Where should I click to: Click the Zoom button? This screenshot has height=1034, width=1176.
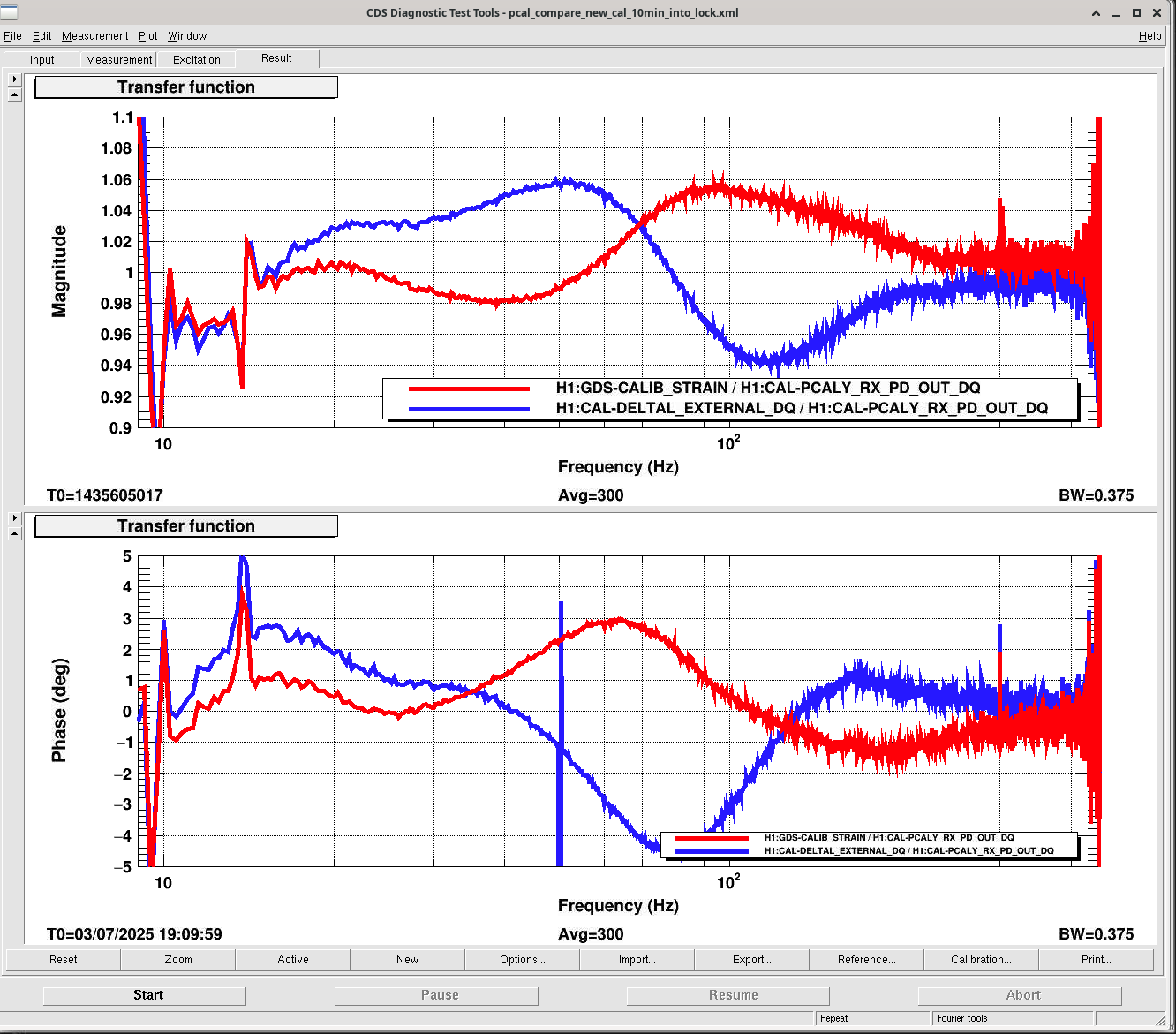(178, 960)
